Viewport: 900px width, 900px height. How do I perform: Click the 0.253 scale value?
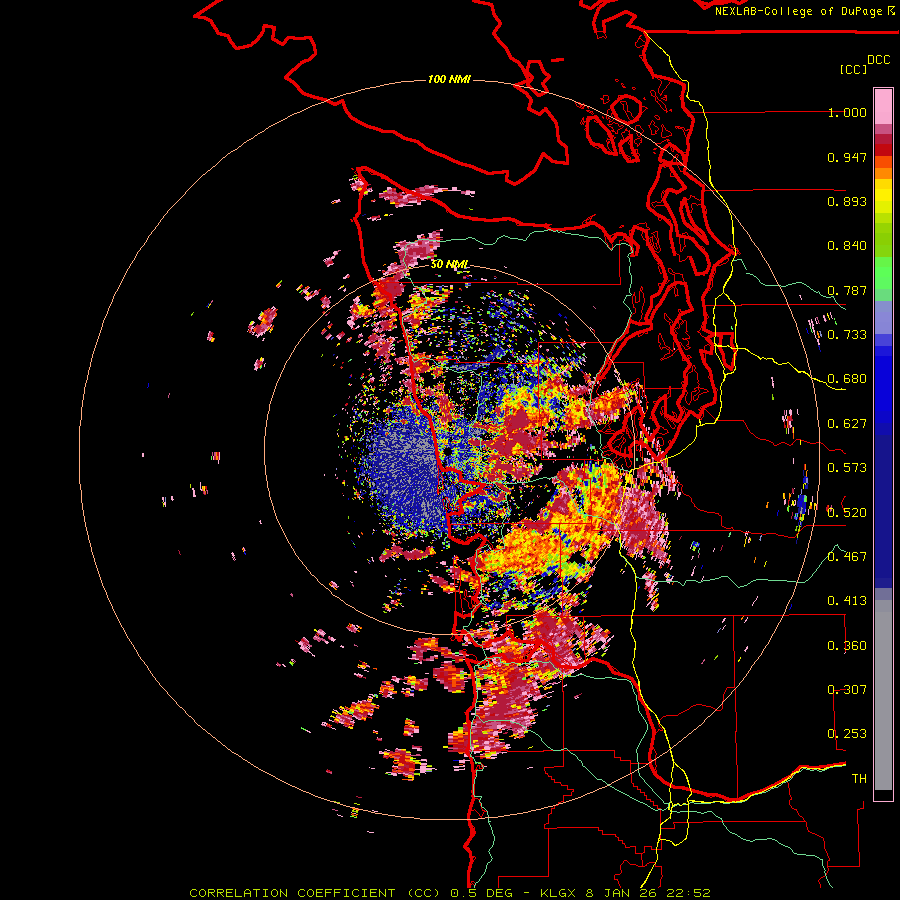coord(847,734)
